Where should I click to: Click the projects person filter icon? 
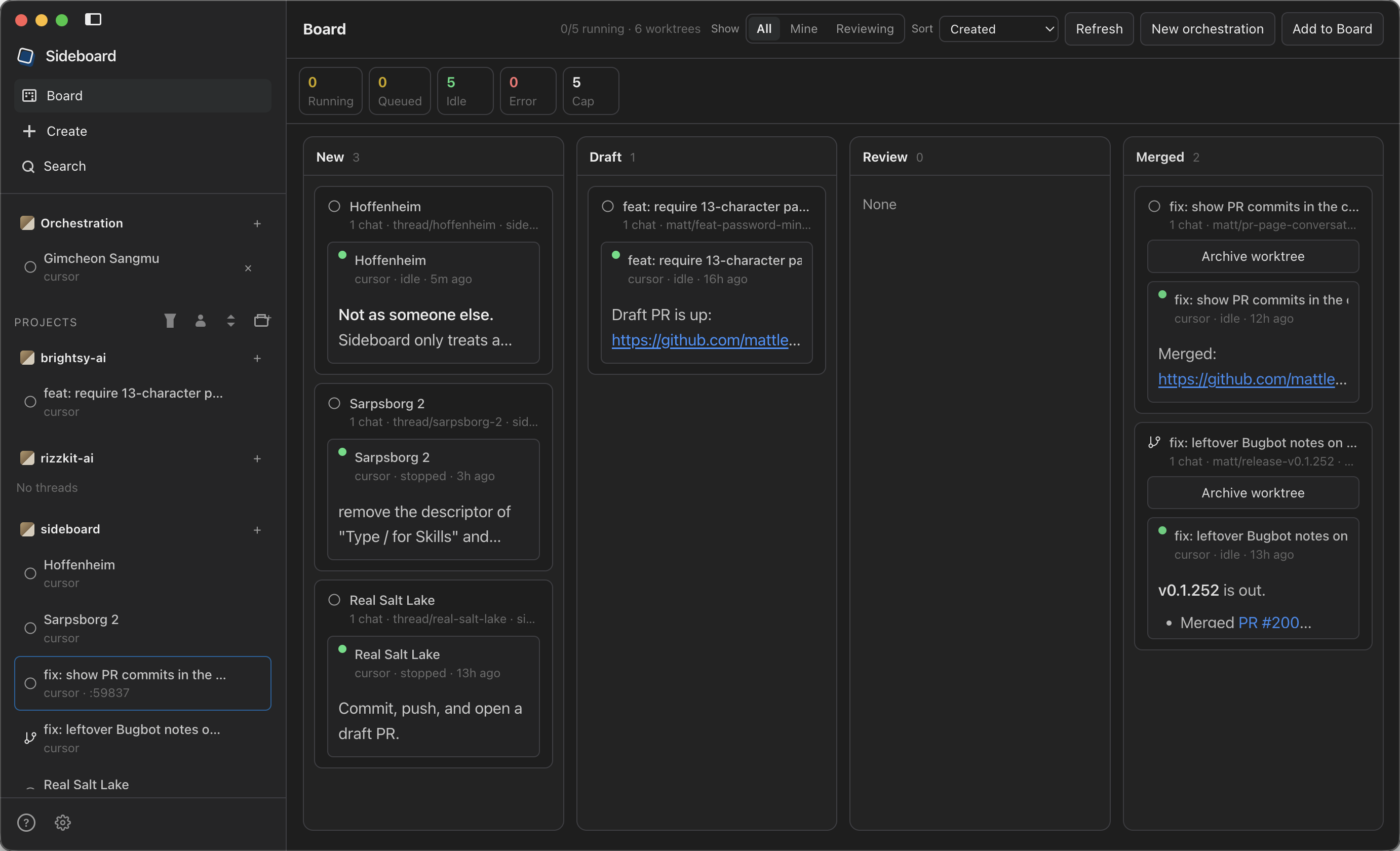click(x=201, y=321)
